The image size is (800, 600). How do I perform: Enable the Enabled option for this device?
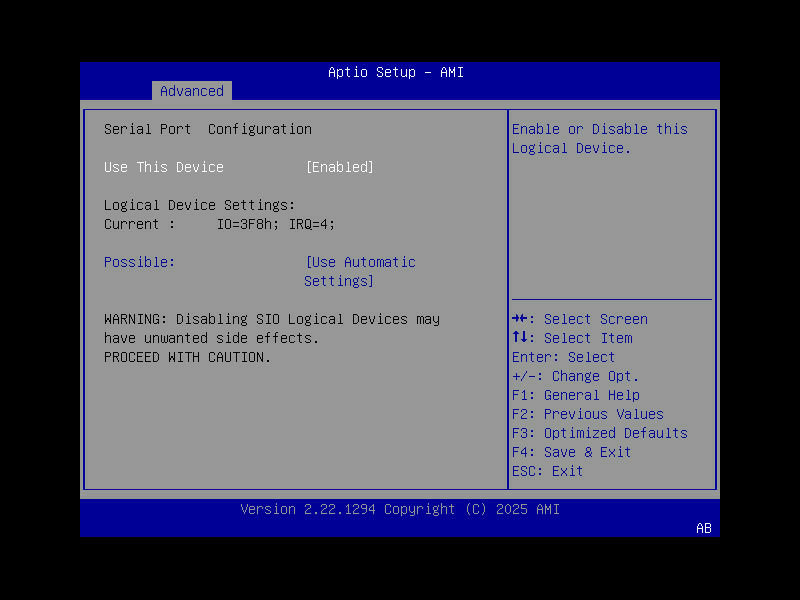tap(339, 167)
